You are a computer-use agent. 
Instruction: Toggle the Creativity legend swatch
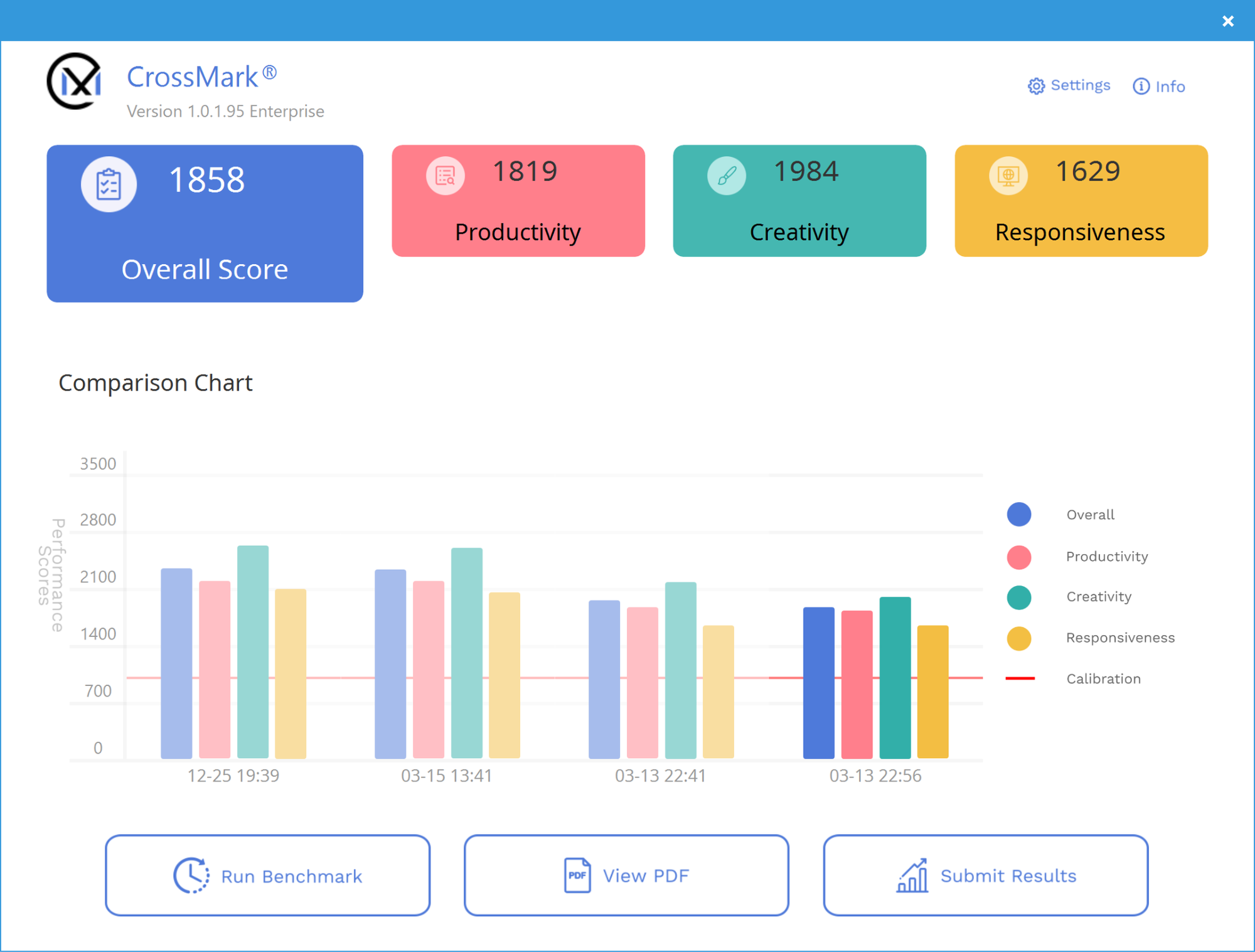(x=1019, y=597)
